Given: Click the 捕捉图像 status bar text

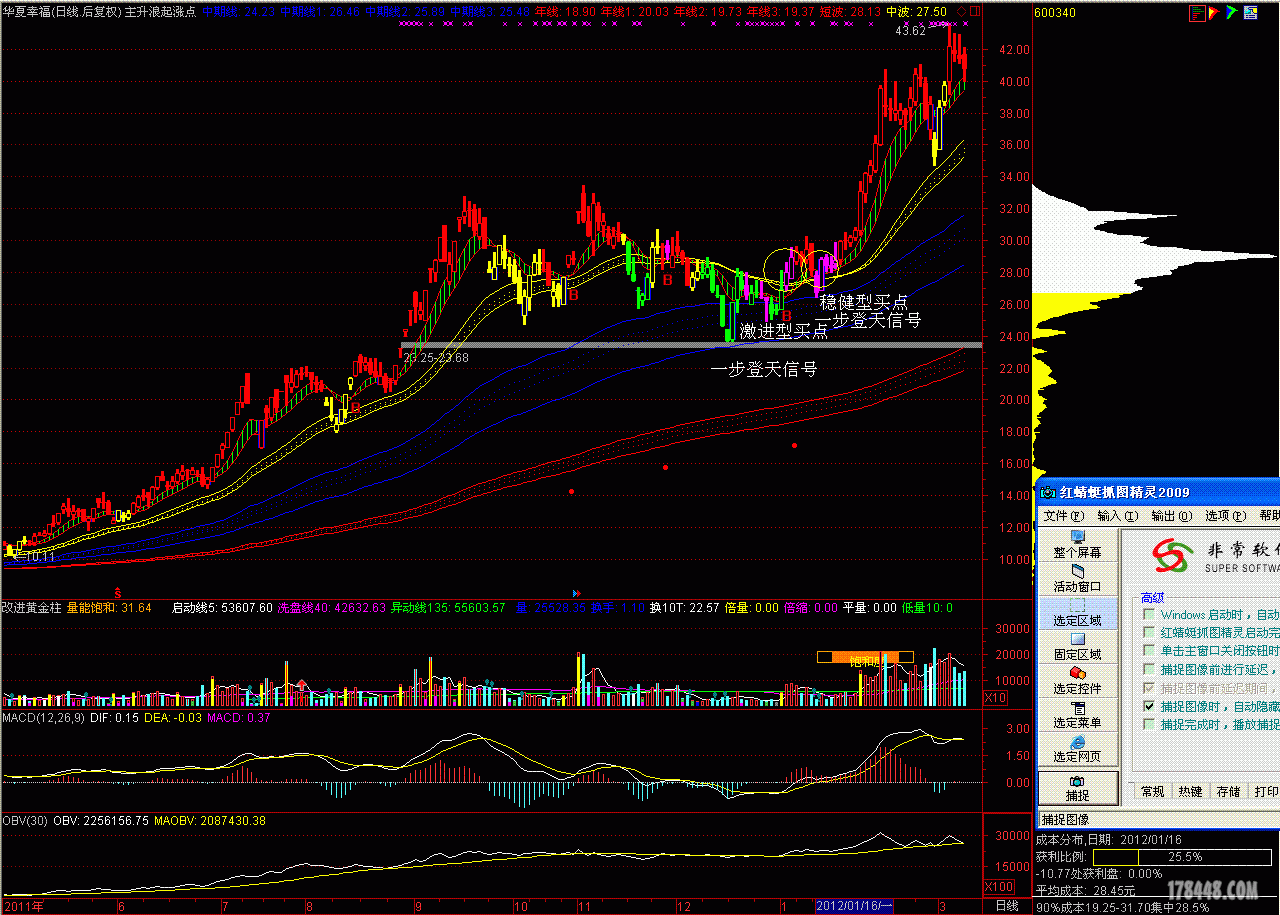Looking at the screenshot, I should [1065, 819].
